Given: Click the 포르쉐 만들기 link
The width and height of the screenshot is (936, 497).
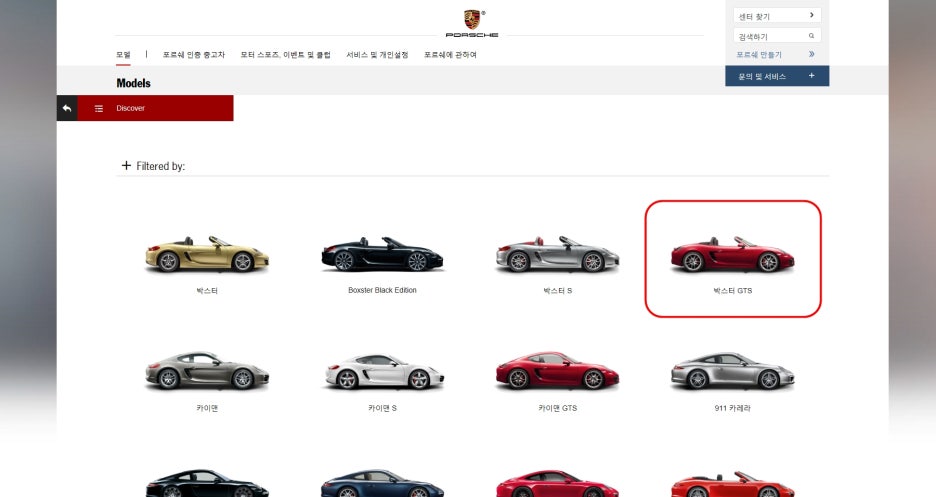Looking at the screenshot, I should point(759,54).
